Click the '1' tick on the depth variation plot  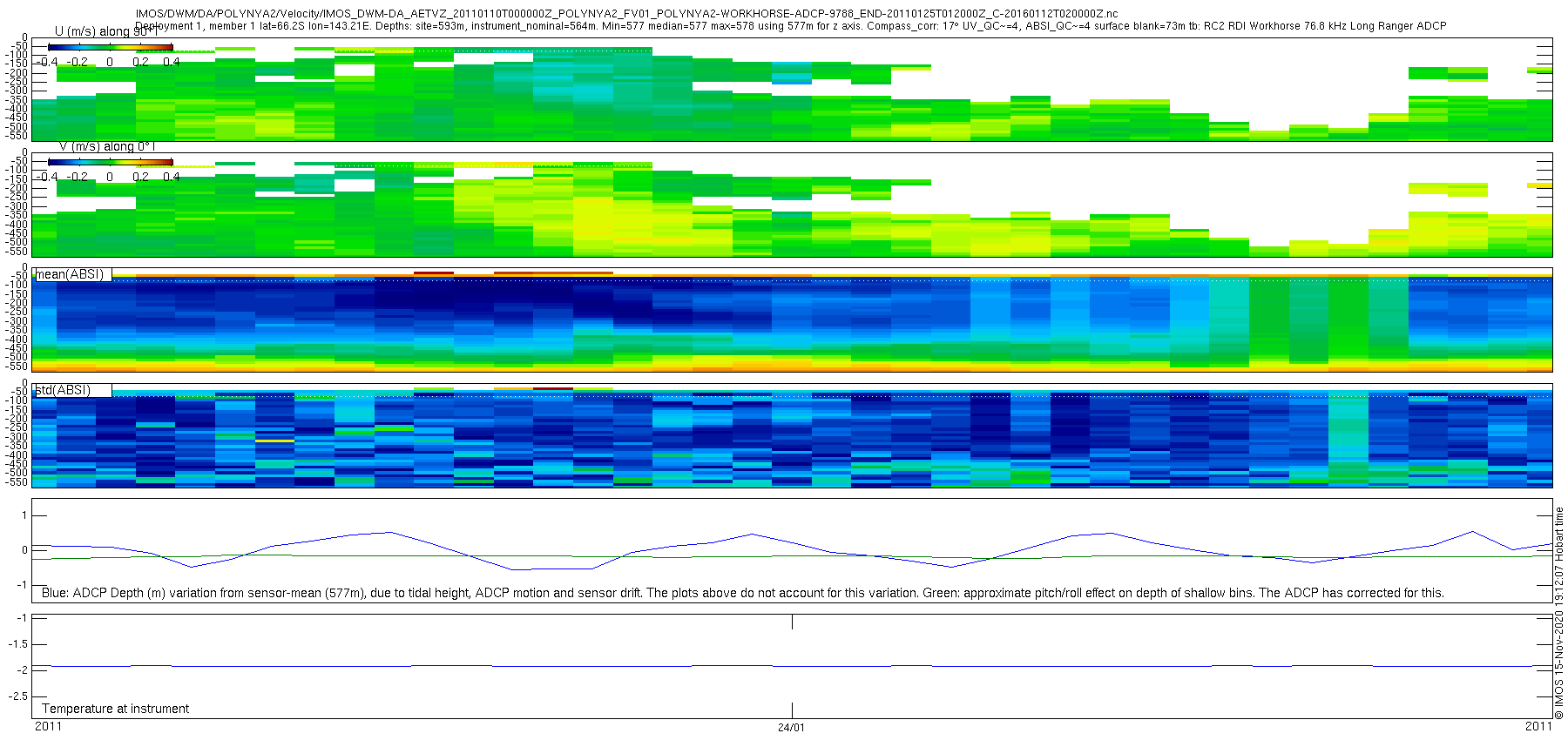tap(24, 515)
